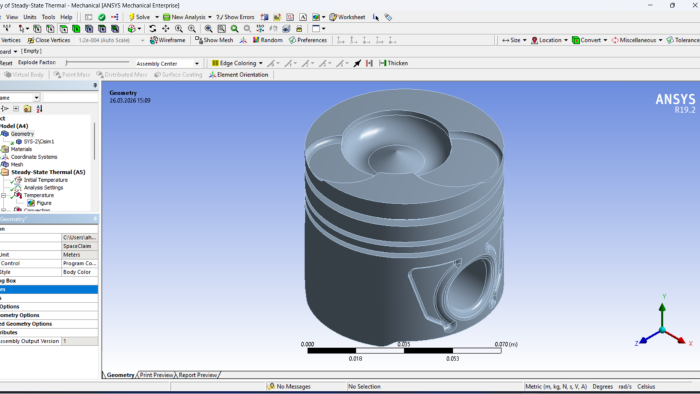Viewport: 700px width, 394px height.
Task: Collapse the Temperature tree node
Action: [4, 195]
